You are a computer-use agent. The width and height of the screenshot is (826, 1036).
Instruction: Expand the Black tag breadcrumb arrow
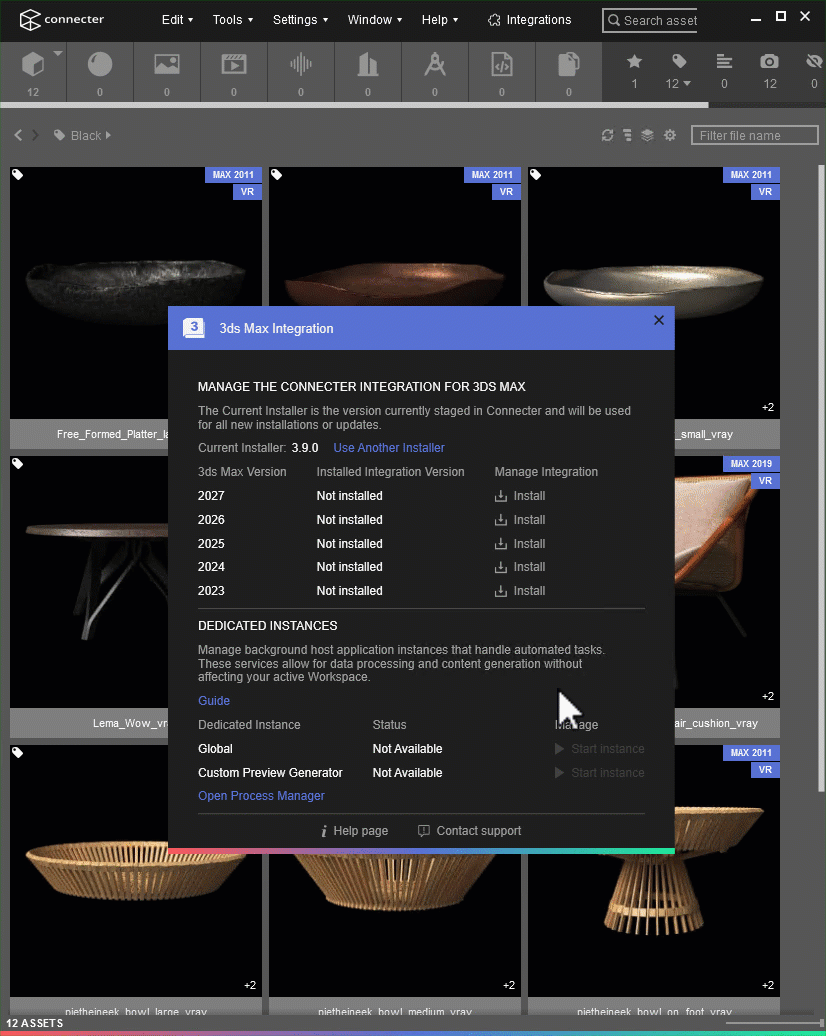point(108,135)
